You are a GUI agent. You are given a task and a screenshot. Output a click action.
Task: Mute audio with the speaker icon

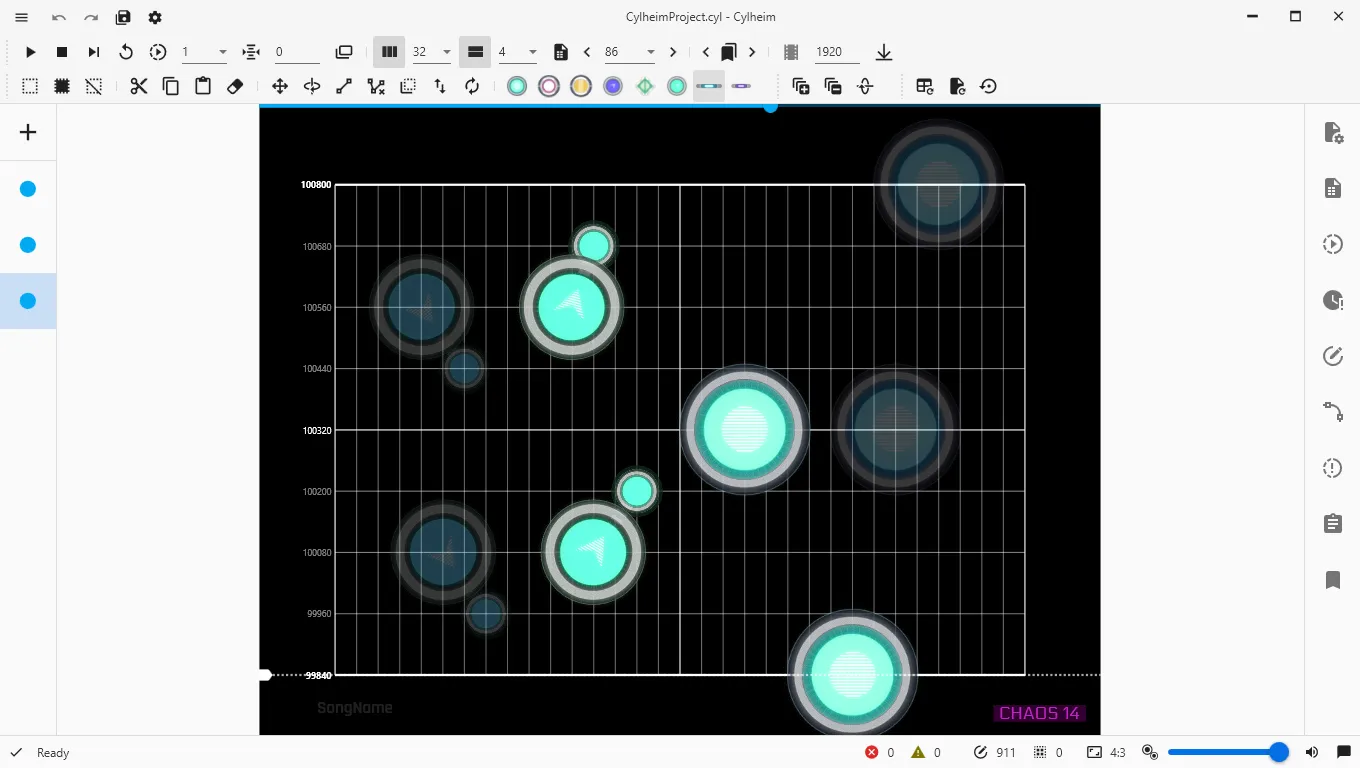1311,752
